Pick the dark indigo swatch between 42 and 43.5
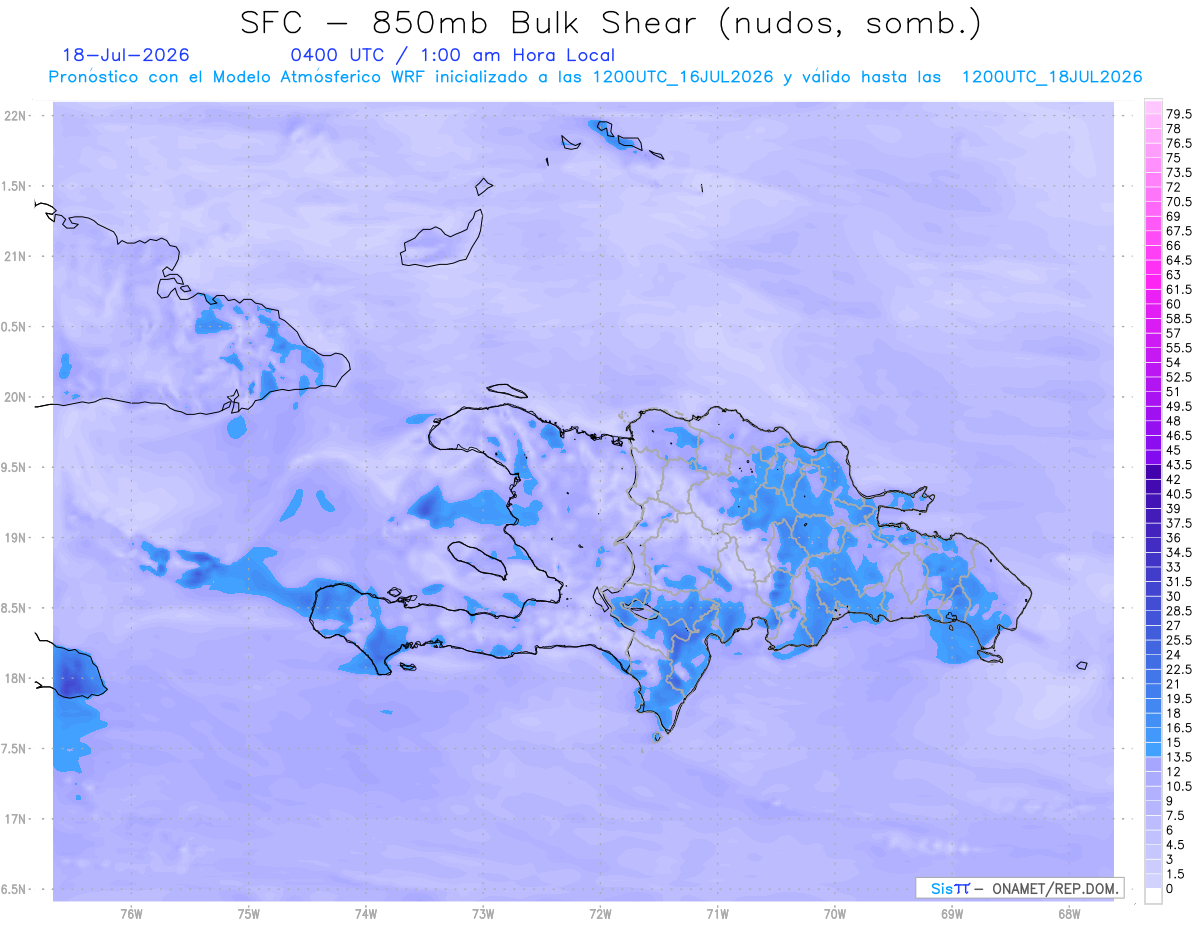 tap(1153, 472)
